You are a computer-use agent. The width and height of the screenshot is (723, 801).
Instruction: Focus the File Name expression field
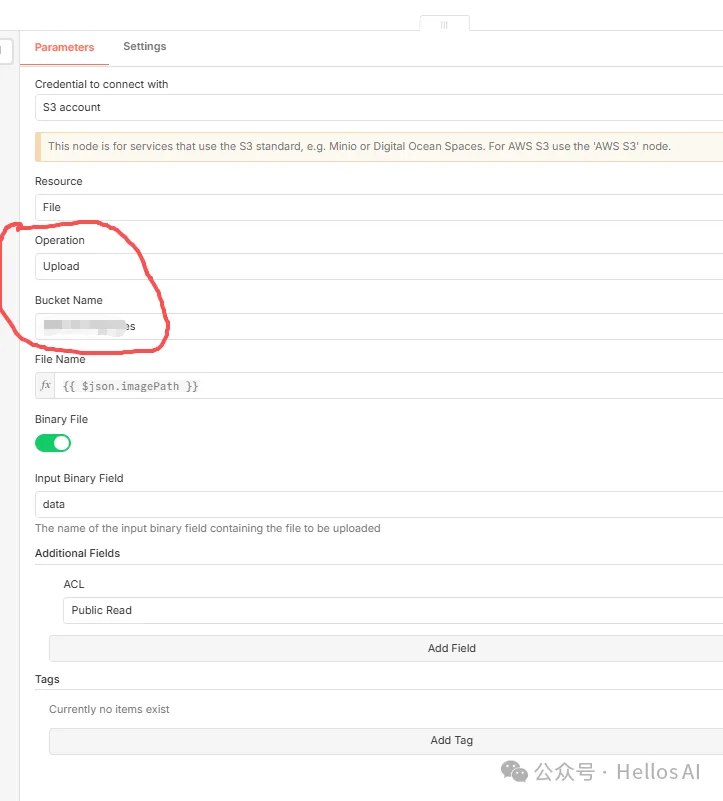click(x=390, y=386)
